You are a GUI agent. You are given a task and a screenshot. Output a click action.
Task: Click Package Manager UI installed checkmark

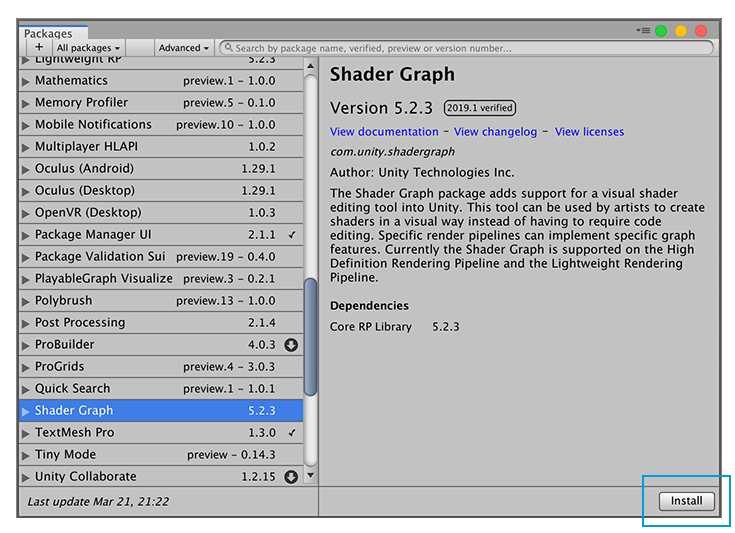(x=292, y=235)
